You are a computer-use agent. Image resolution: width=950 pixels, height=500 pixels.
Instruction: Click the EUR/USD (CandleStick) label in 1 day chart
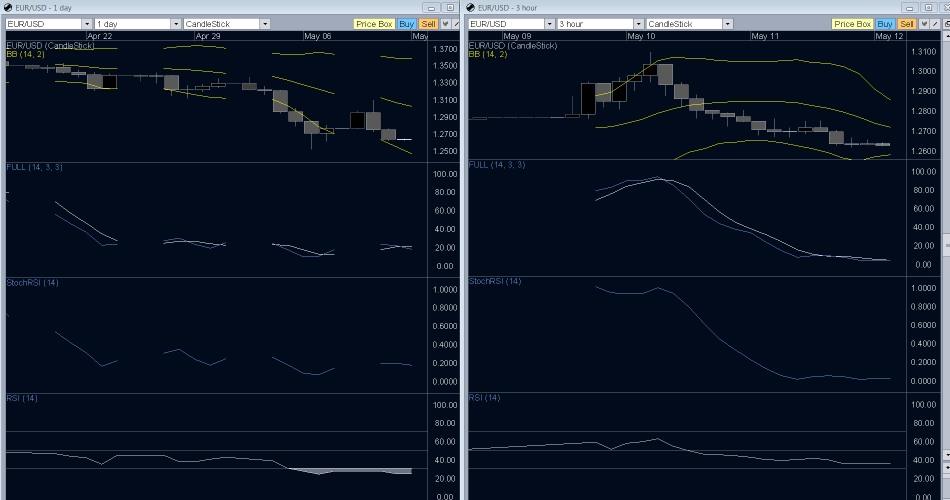click(50, 45)
